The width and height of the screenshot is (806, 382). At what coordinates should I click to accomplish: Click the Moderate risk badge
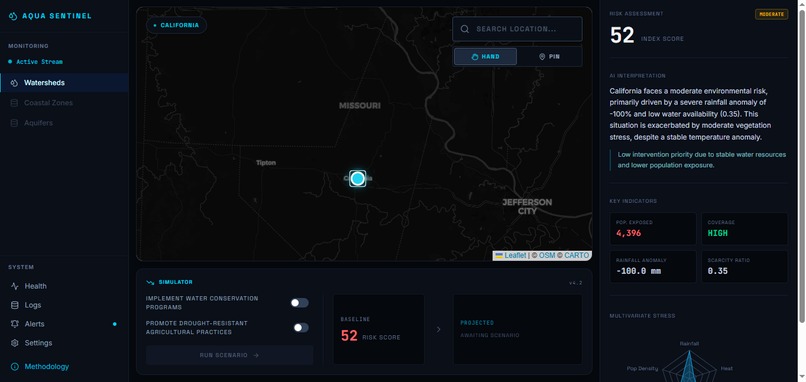pyautogui.click(x=772, y=14)
